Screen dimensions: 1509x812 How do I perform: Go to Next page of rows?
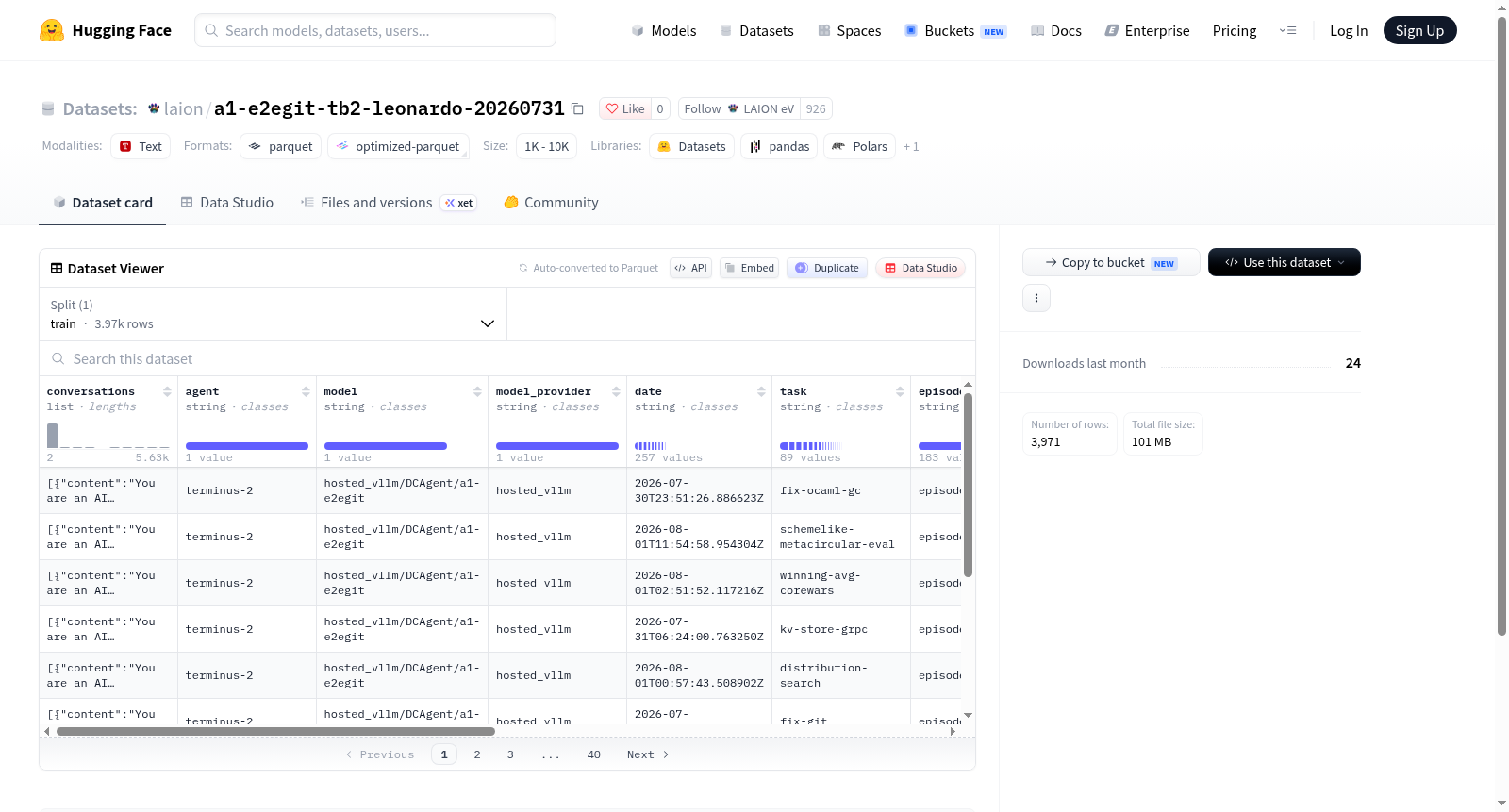coord(648,754)
